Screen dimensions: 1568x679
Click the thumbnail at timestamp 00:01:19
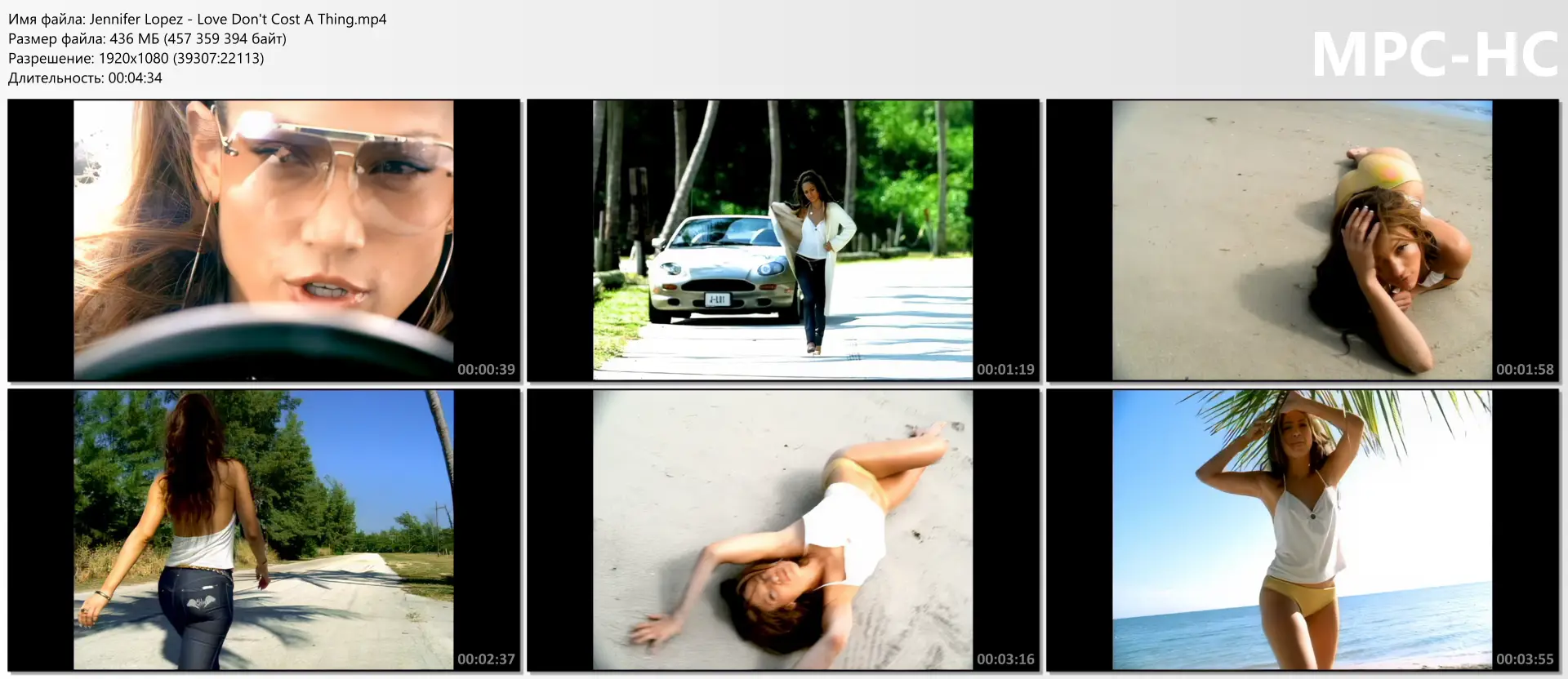(783, 240)
